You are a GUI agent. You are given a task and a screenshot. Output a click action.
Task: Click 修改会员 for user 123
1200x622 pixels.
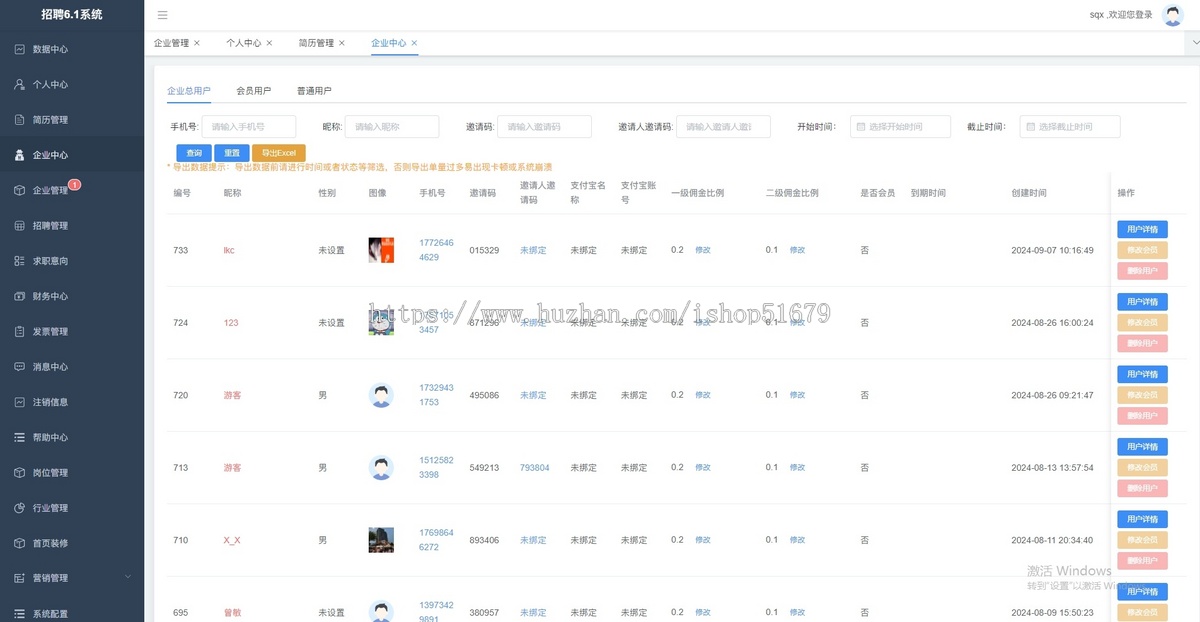click(x=1142, y=322)
